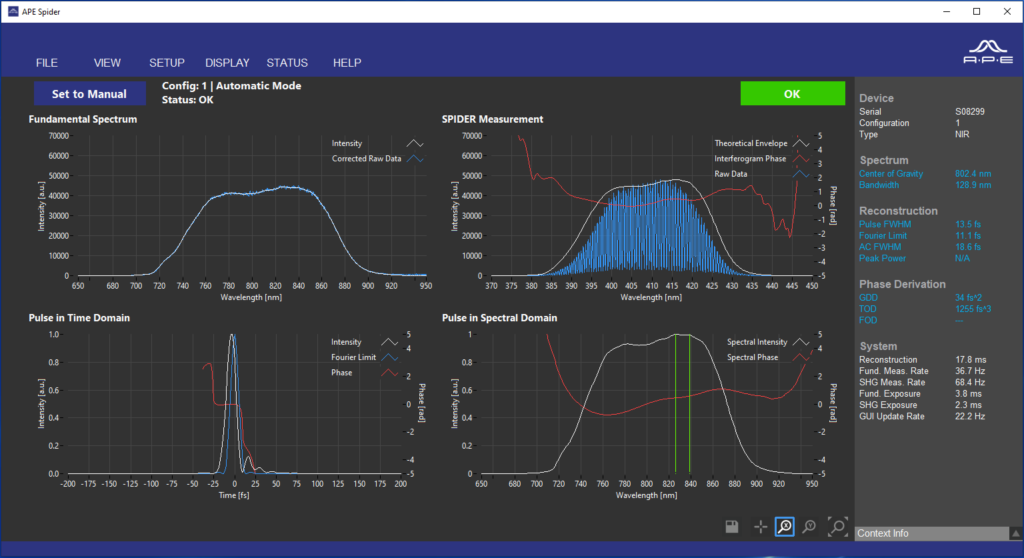1024x558 pixels.
Task: Click the 34 fs^2 GDD value
Action: coord(968,298)
